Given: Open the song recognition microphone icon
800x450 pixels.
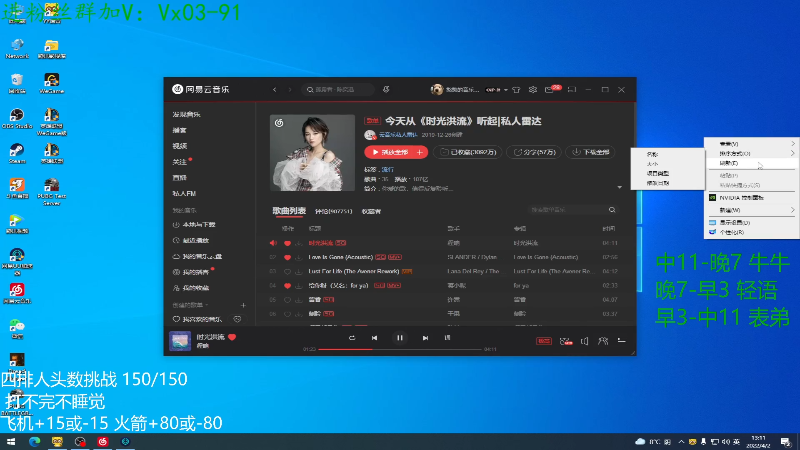Looking at the screenshot, I should (x=386, y=89).
